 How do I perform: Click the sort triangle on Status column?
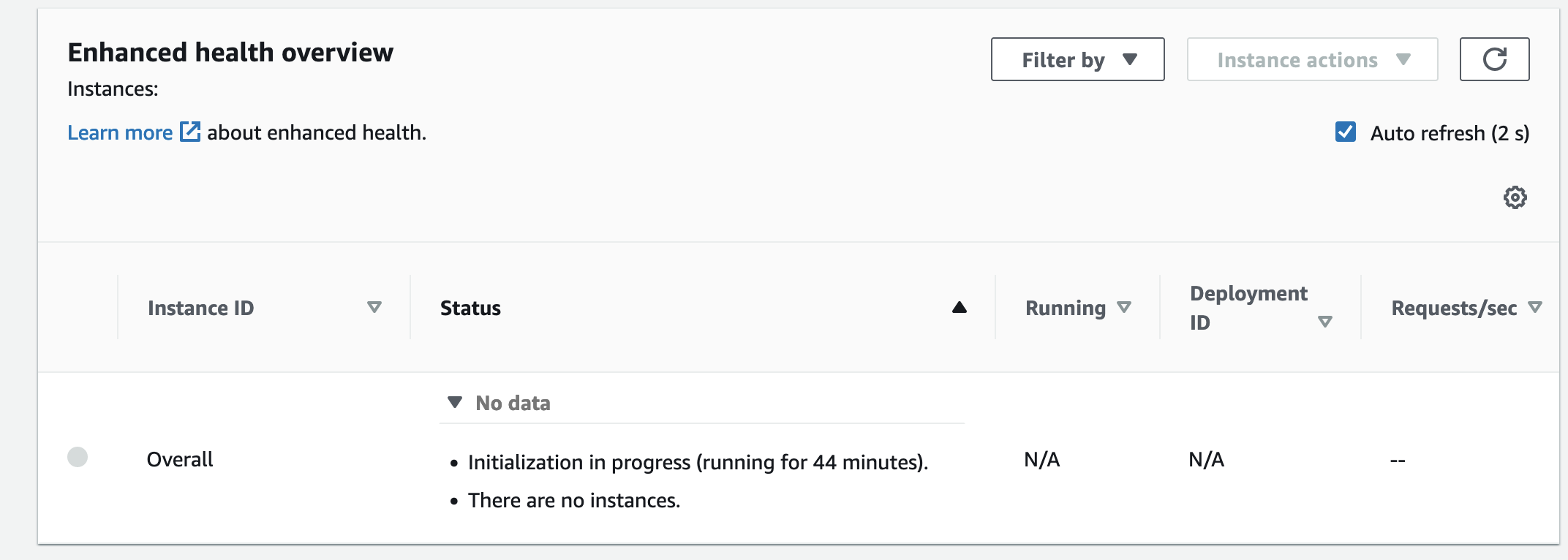tap(960, 308)
